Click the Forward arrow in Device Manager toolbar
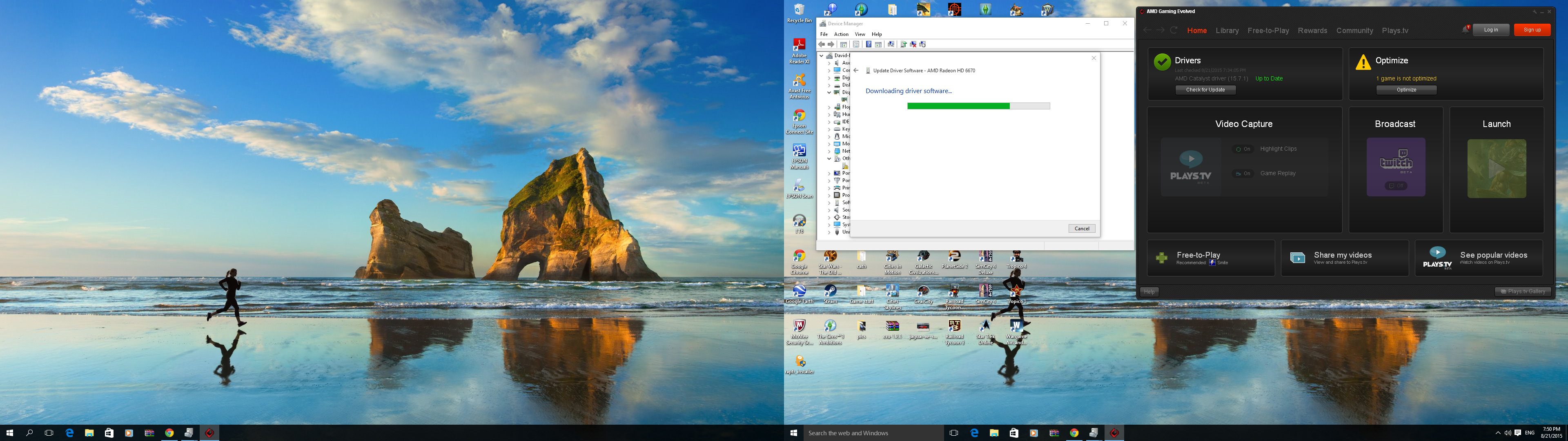1568x441 pixels. [x=831, y=45]
